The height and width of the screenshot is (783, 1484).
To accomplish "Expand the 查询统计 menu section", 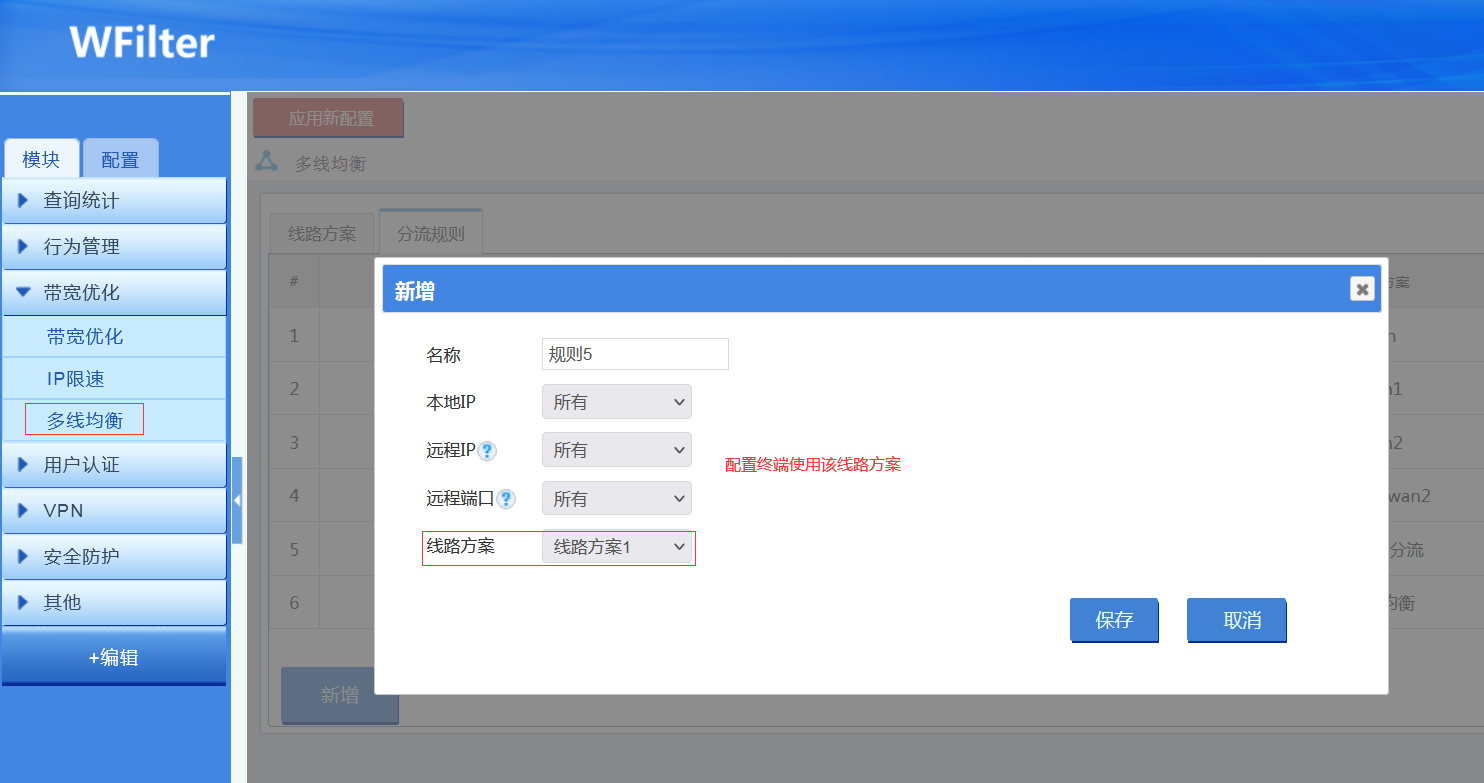I will (114, 201).
